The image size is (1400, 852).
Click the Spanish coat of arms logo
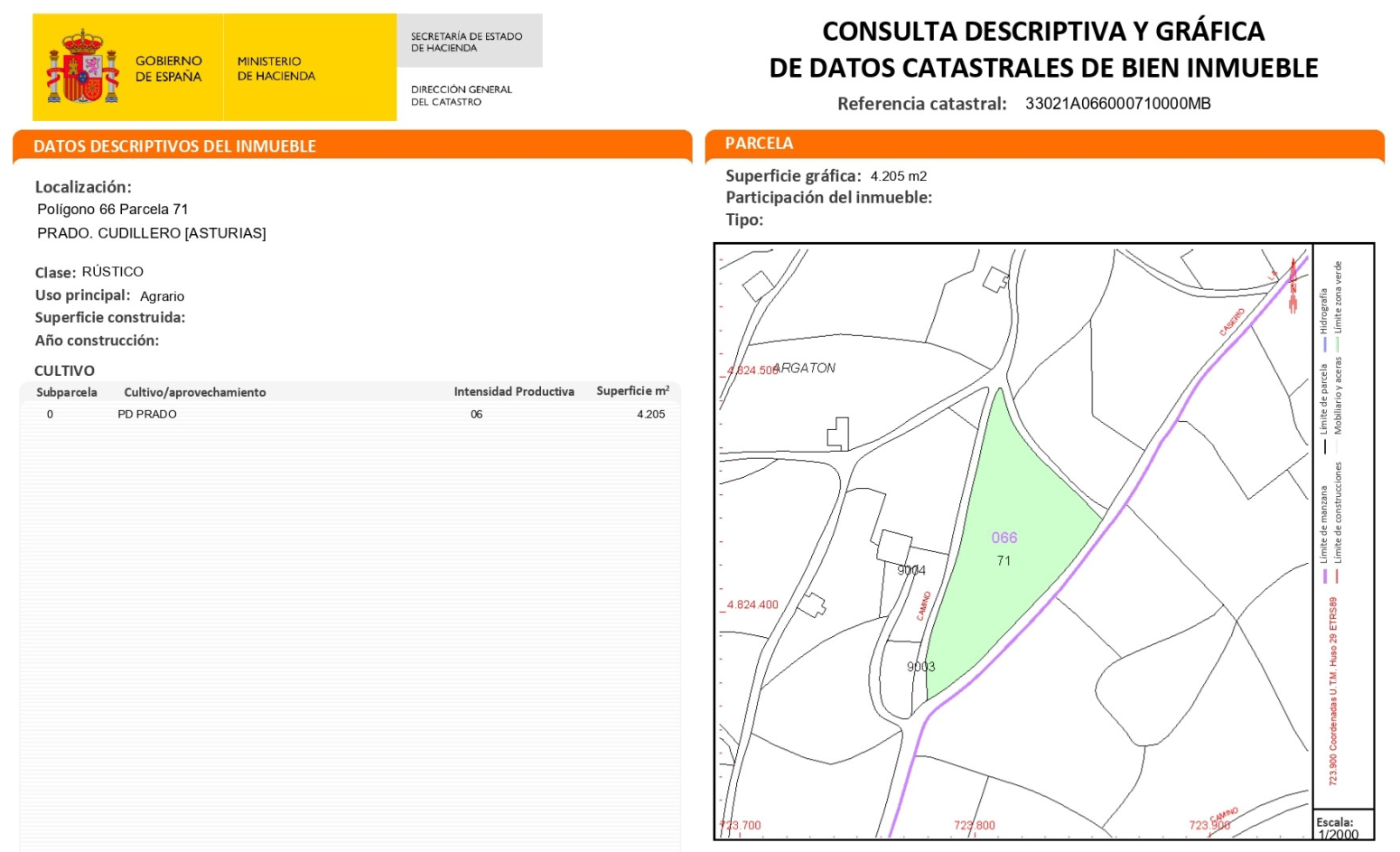coord(83,67)
